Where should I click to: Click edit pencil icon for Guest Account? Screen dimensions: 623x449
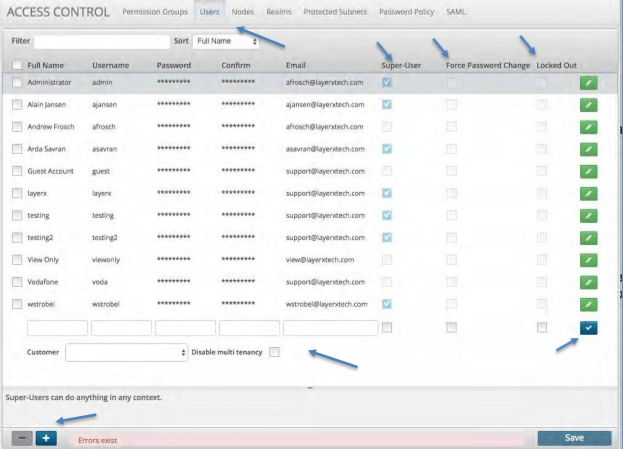coord(589,171)
